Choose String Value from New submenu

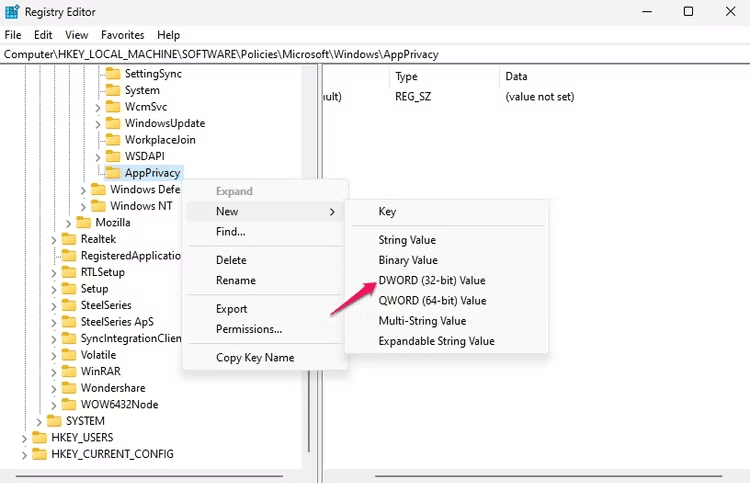coord(407,240)
